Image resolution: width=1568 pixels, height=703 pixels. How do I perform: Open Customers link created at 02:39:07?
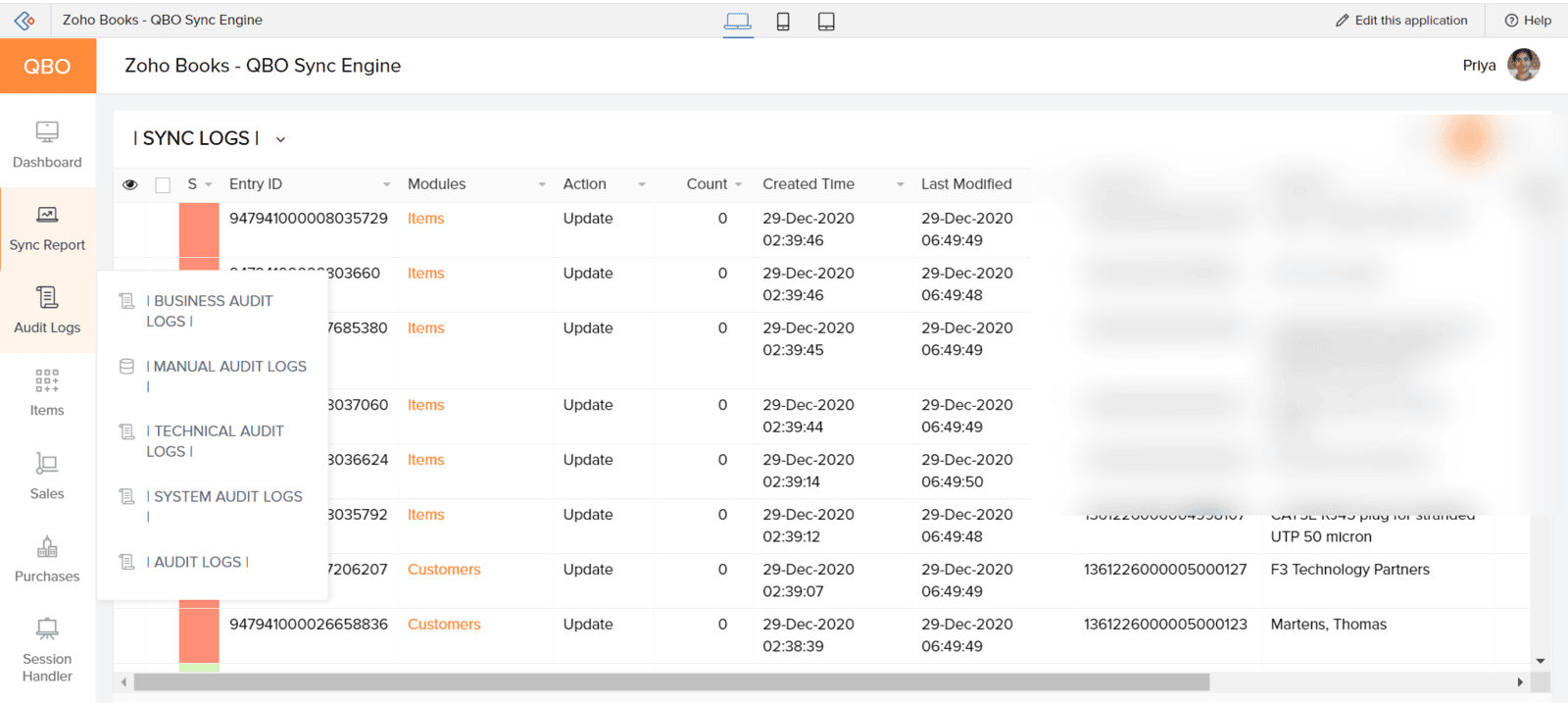(x=444, y=570)
